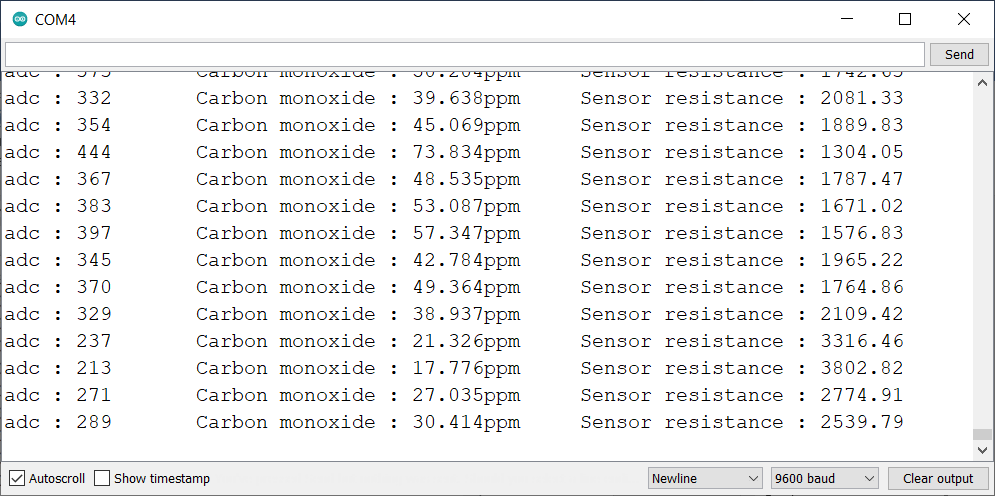The height and width of the screenshot is (496, 995).
Task: Click the baud rate chevron arrow
Action: 869,478
